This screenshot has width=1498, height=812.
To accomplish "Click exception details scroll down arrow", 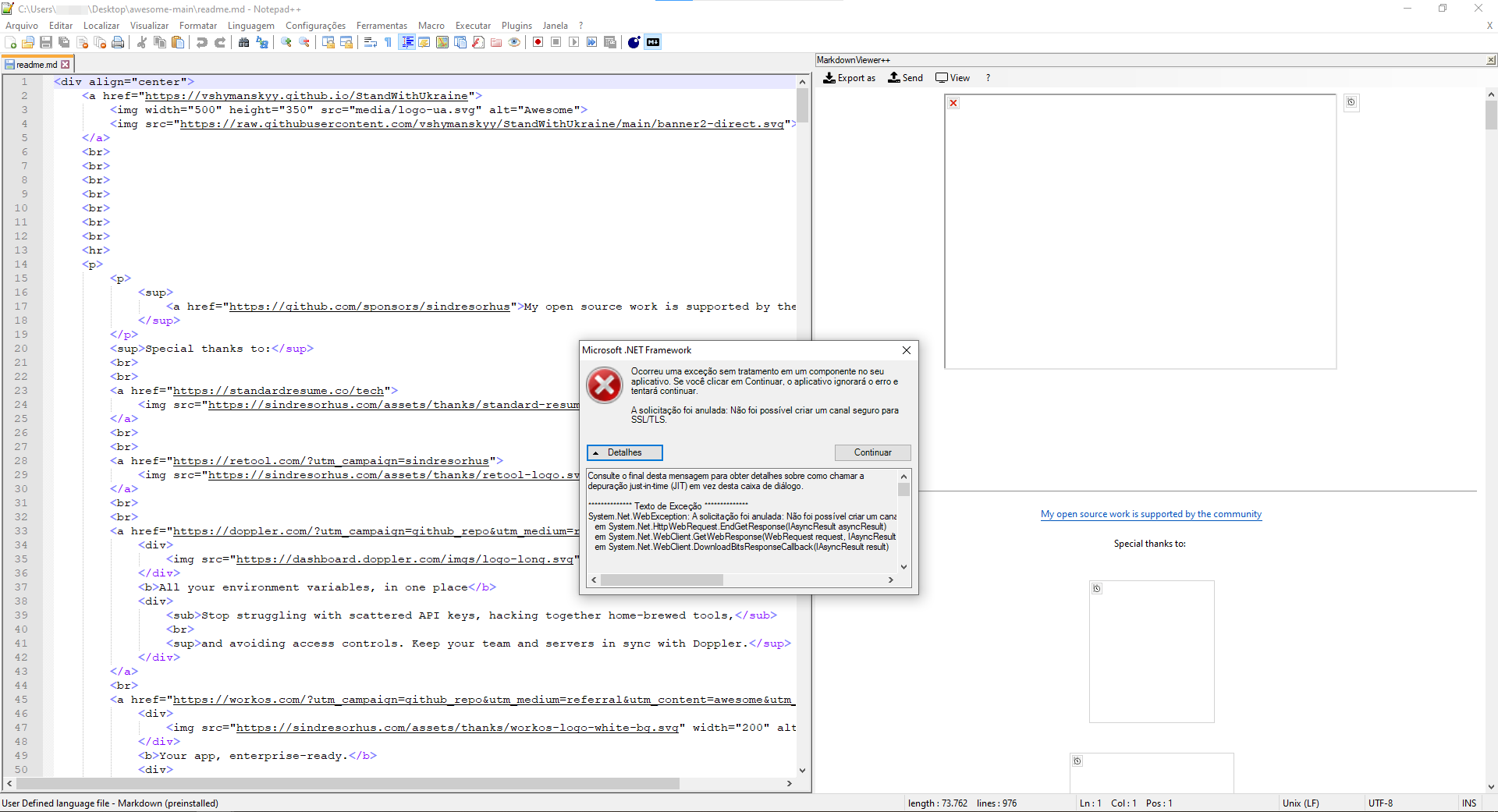I will [x=903, y=567].
